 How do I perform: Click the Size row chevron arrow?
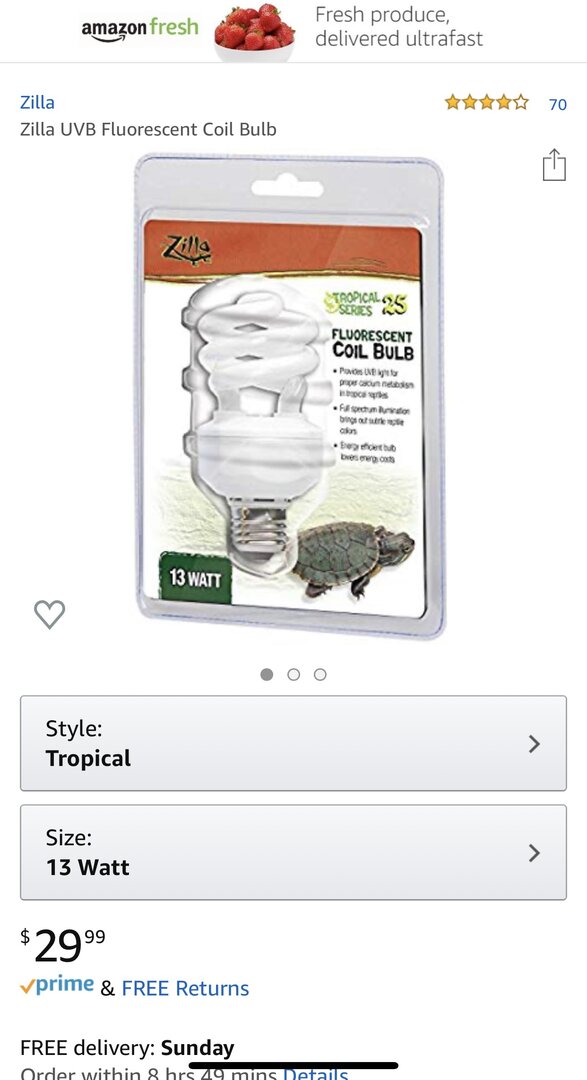[x=534, y=853]
